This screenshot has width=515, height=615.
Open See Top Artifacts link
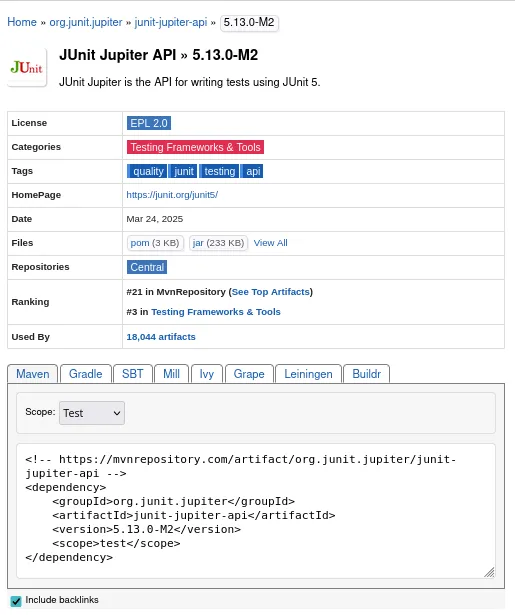click(271, 292)
